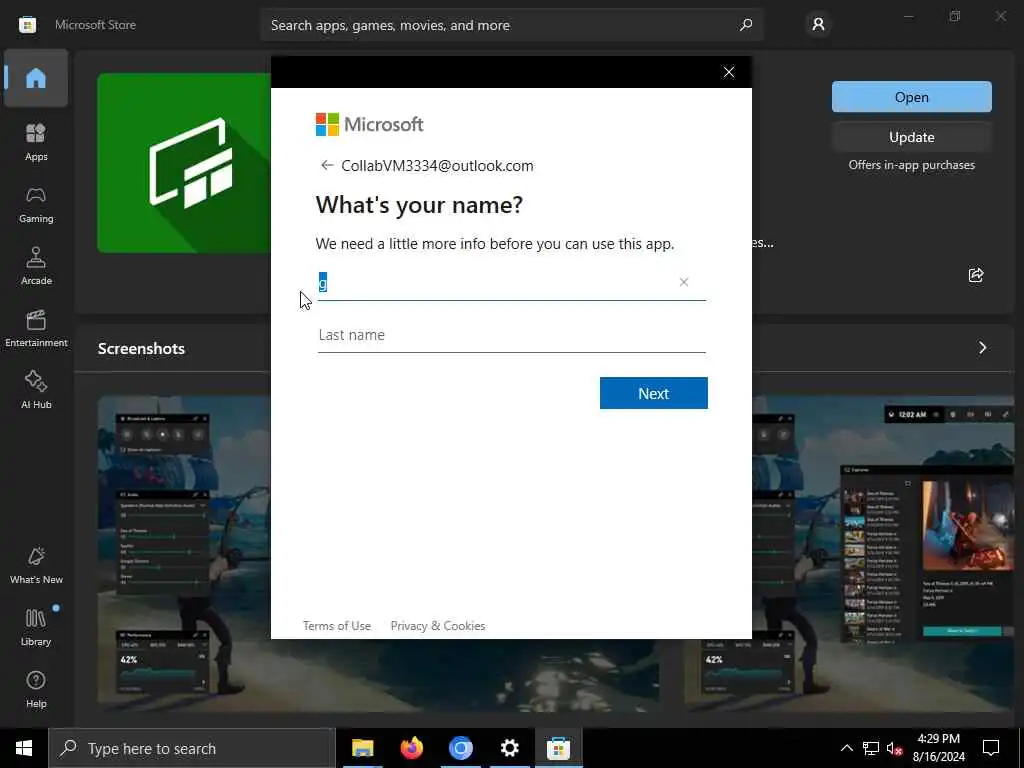Click the Open button for the app
Screen dimensions: 1024x768
[912, 97]
